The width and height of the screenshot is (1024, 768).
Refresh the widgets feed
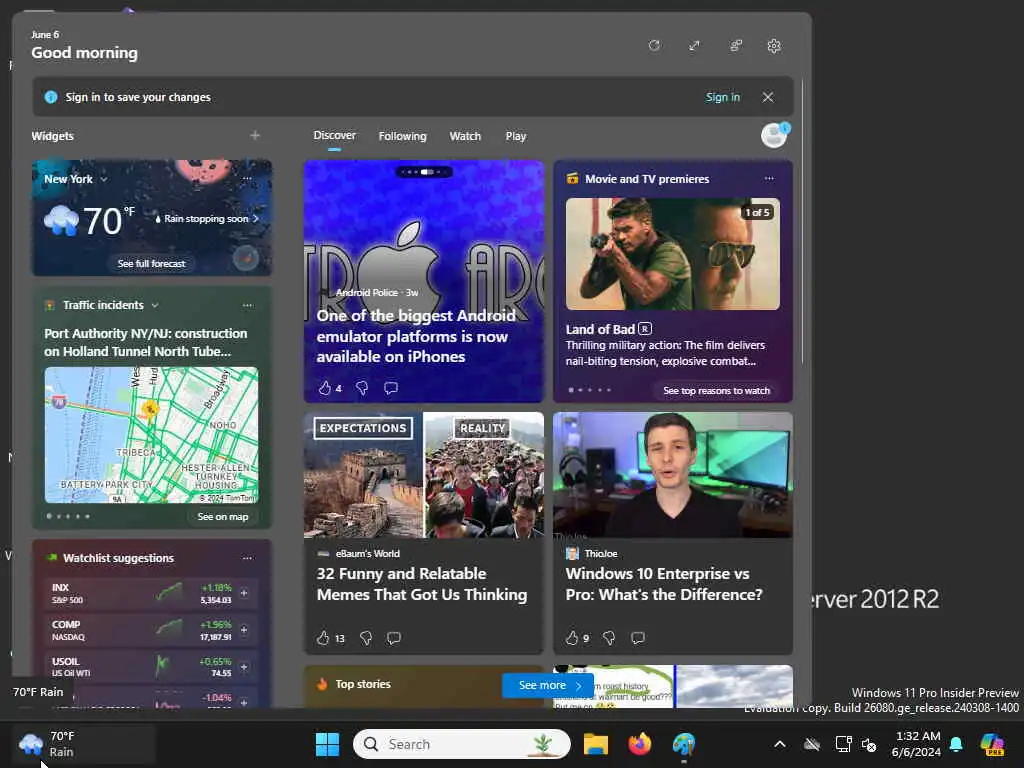(654, 46)
